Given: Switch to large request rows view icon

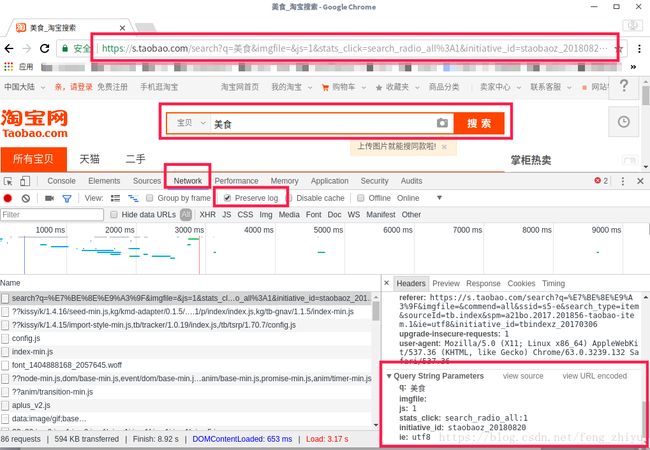Looking at the screenshot, I should point(116,198).
